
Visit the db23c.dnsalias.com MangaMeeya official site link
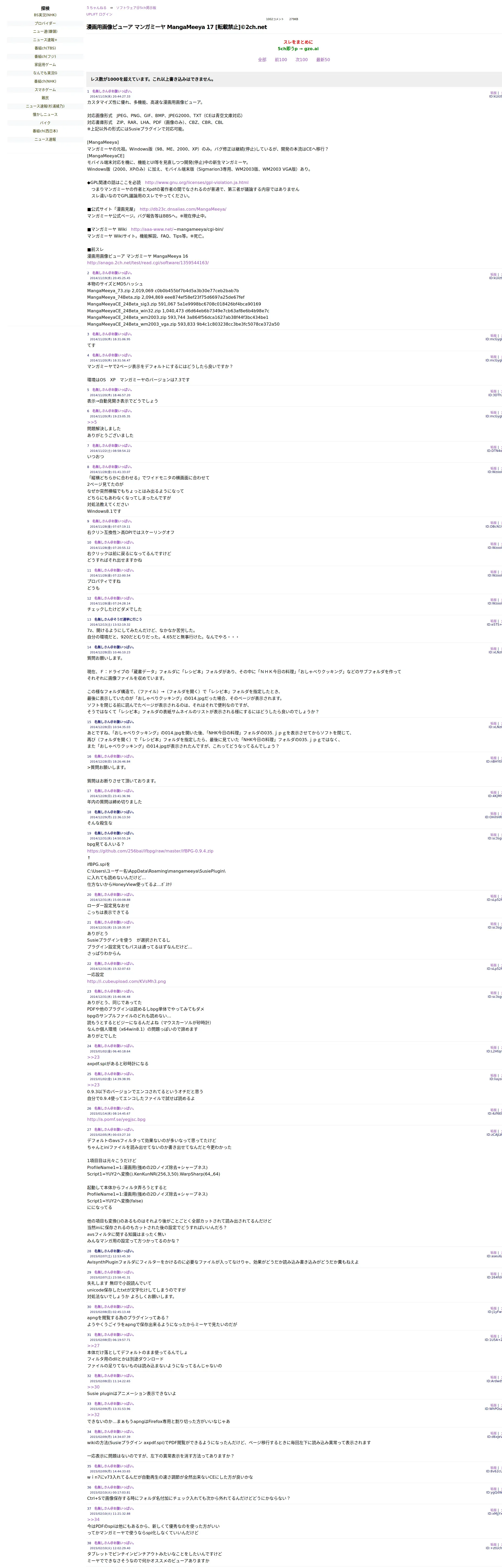click(183, 209)
